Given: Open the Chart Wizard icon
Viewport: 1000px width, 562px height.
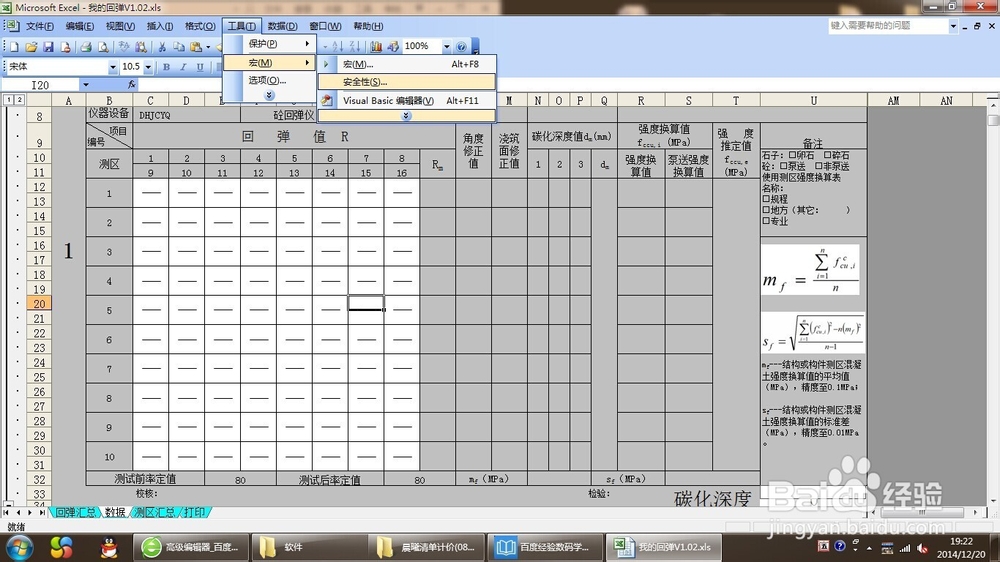Looking at the screenshot, I should (x=376, y=47).
